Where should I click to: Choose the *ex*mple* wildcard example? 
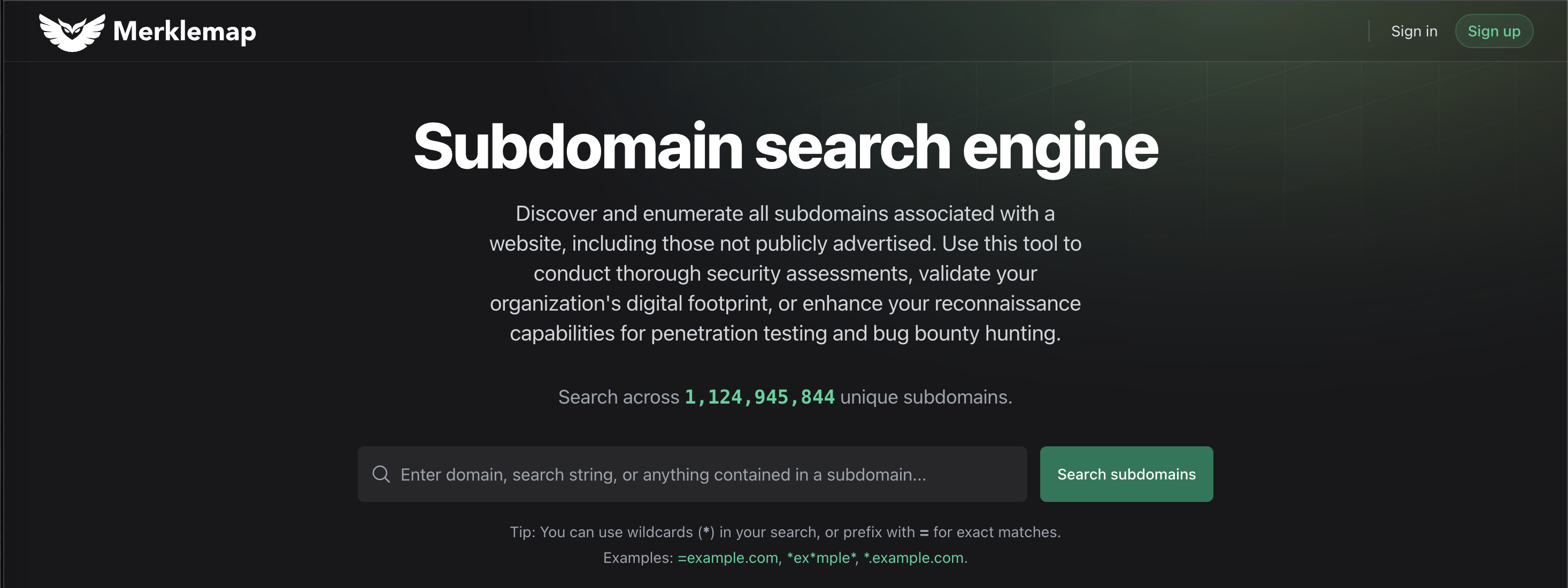821,558
